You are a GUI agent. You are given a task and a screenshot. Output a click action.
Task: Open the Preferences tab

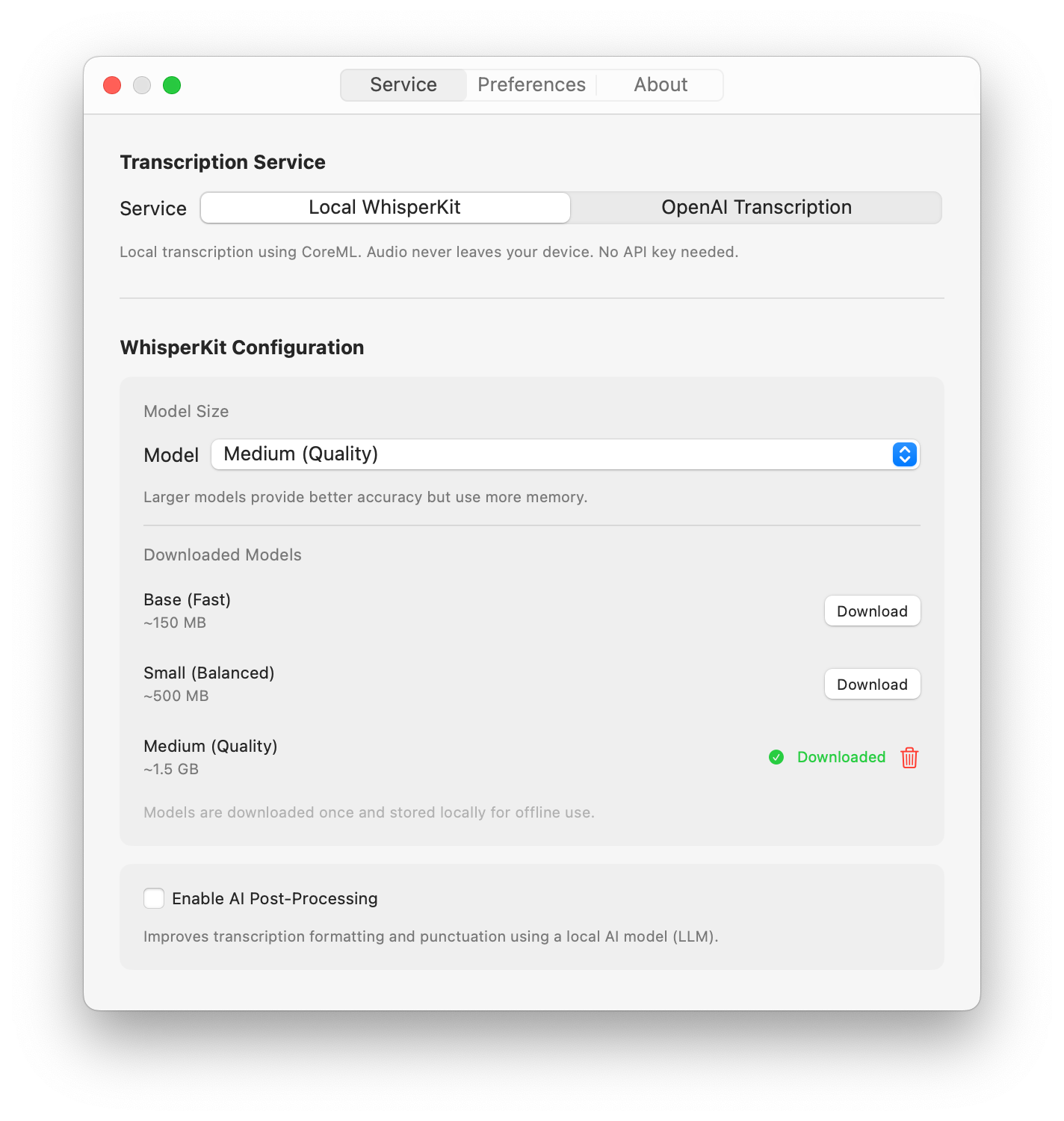tap(531, 85)
